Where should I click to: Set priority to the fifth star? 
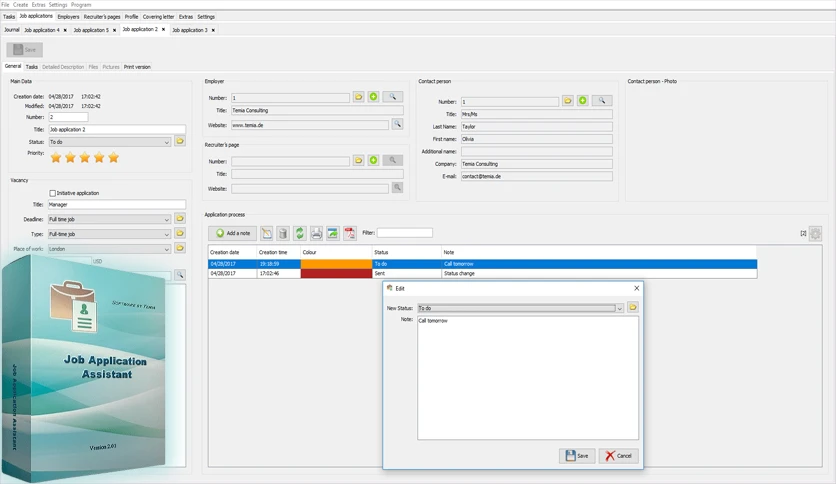[114, 158]
